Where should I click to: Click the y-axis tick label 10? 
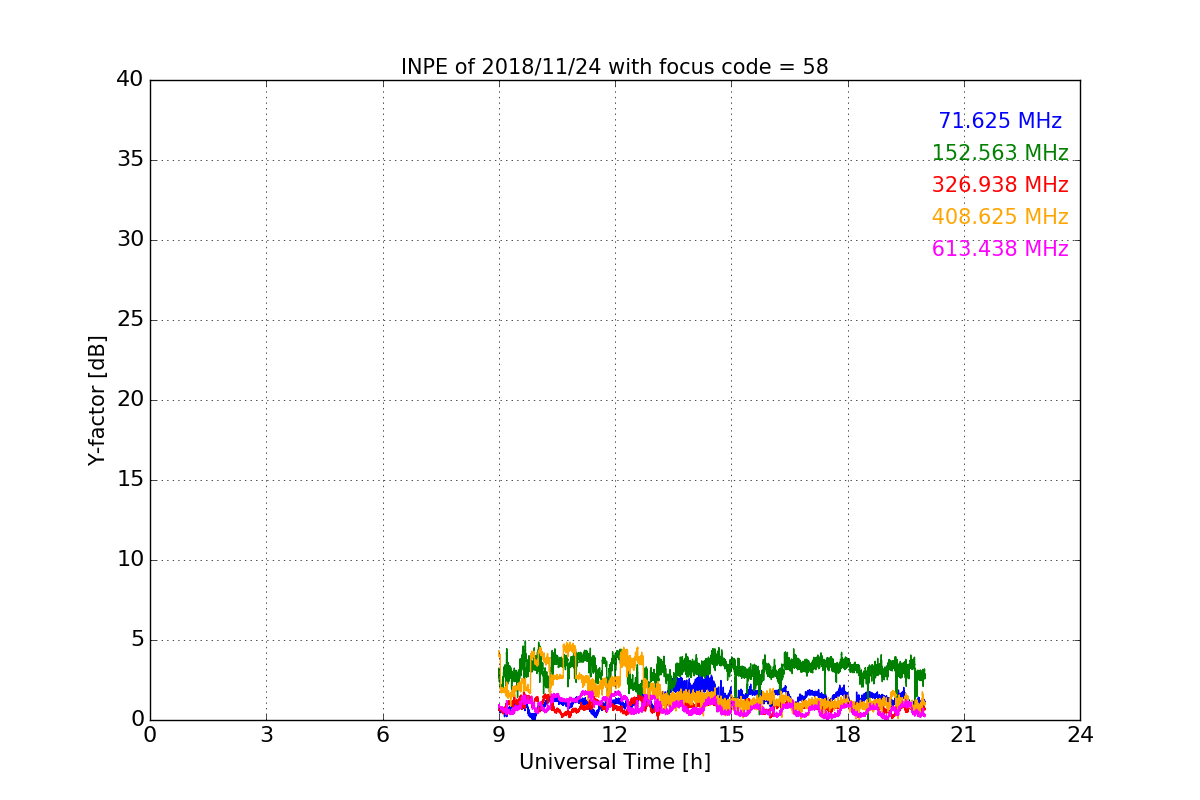point(130,559)
